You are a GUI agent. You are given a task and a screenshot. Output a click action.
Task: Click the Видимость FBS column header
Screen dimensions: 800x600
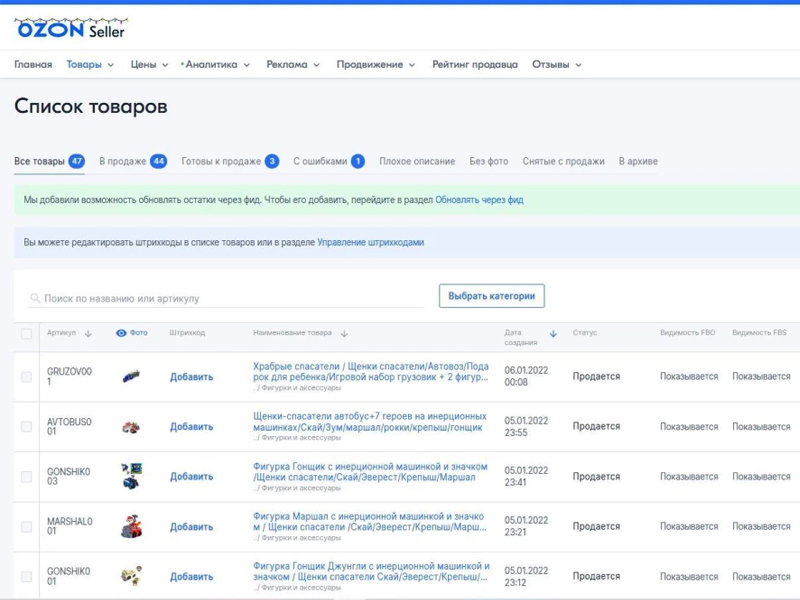(760, 333)
